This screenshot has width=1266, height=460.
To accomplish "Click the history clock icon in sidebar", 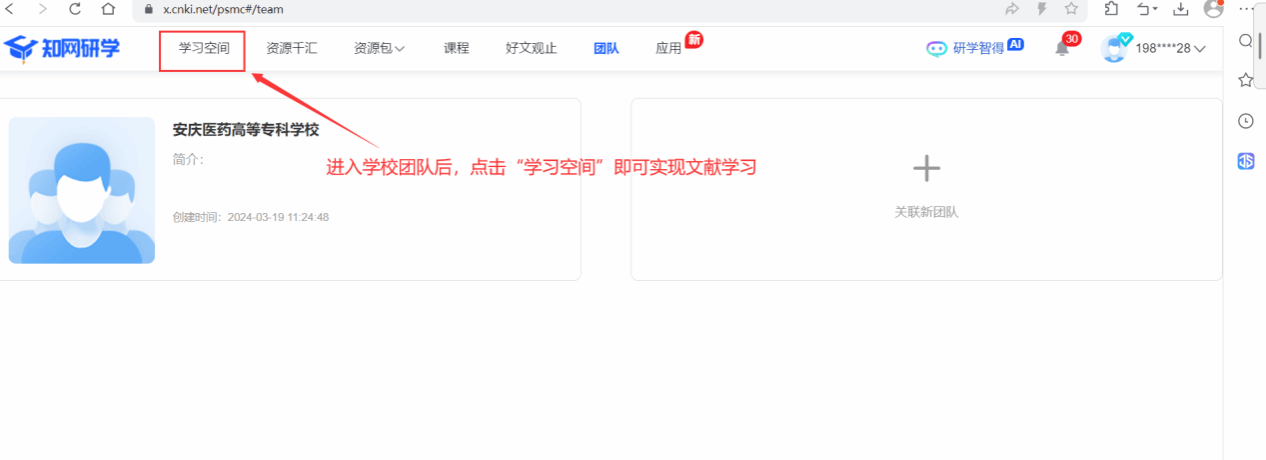I will click(1246, 121).
